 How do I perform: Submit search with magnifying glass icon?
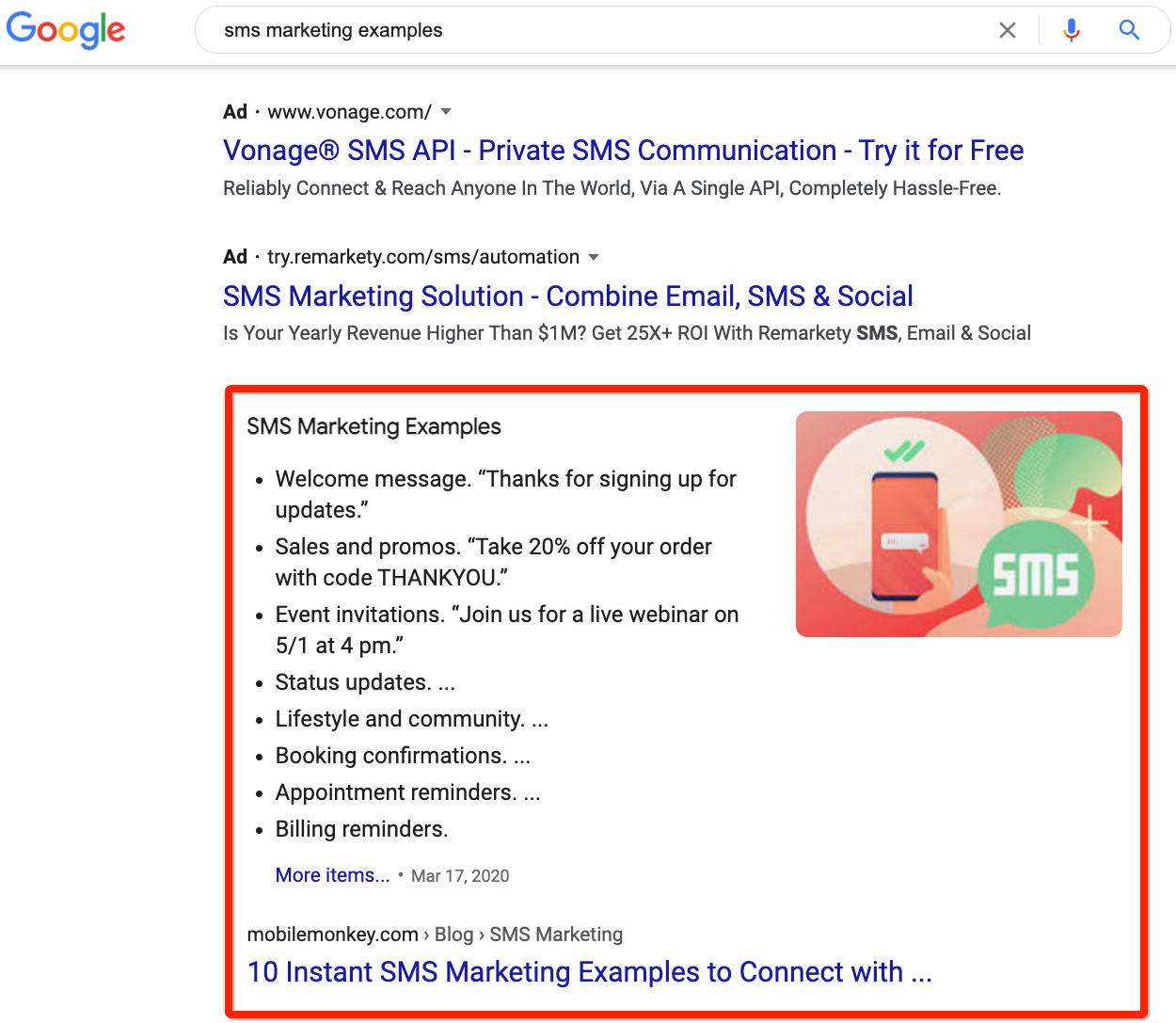tap(1129, 30)
